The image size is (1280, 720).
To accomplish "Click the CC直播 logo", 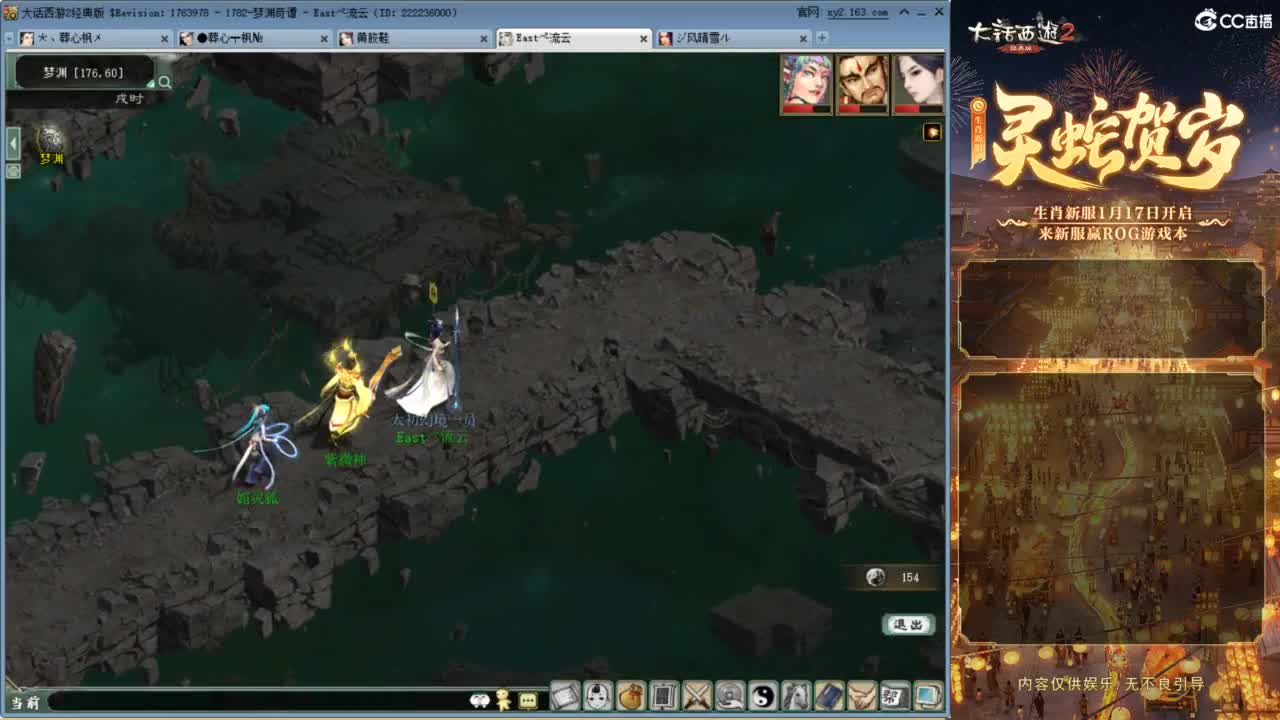I will pyautogui.click(x=1234, y=19).
